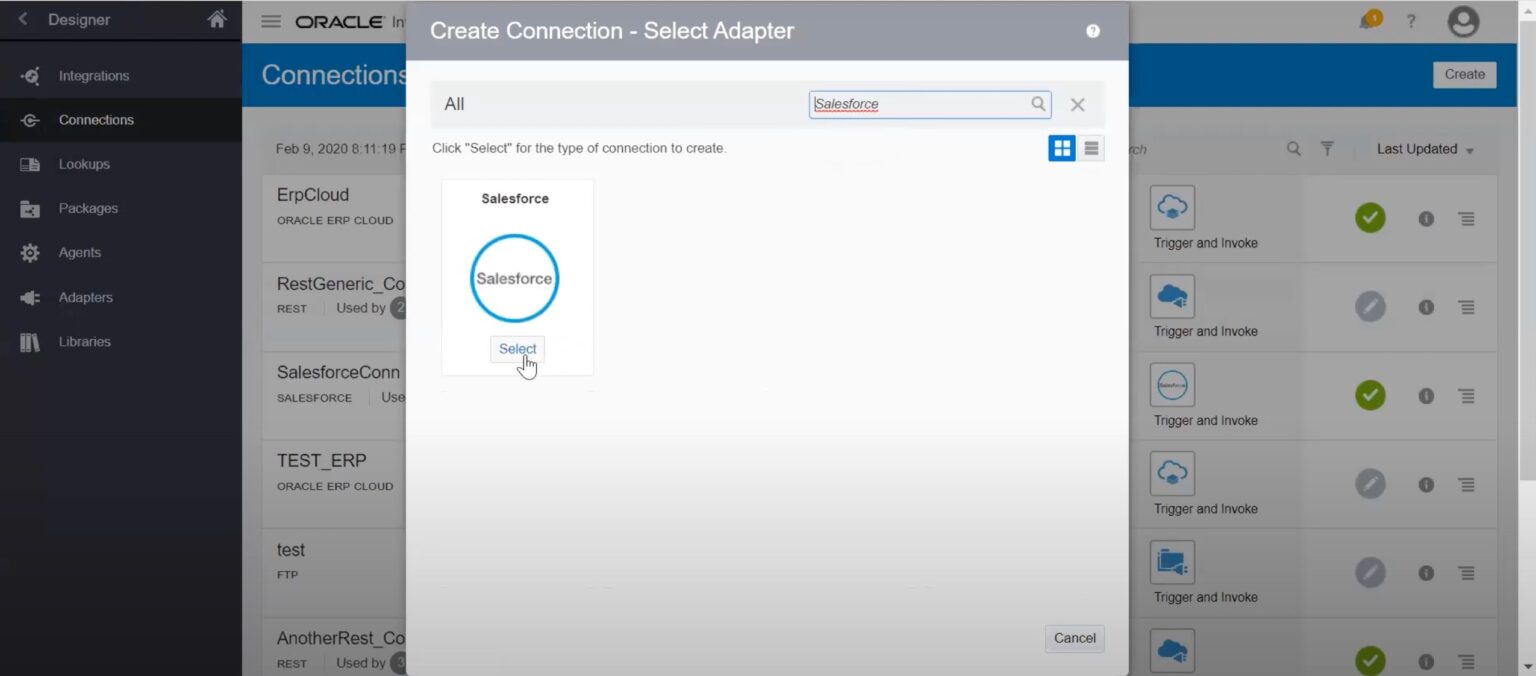Open Integrations from the sidebar
This screenshot has width=1536, height=676.
(95, 75)
